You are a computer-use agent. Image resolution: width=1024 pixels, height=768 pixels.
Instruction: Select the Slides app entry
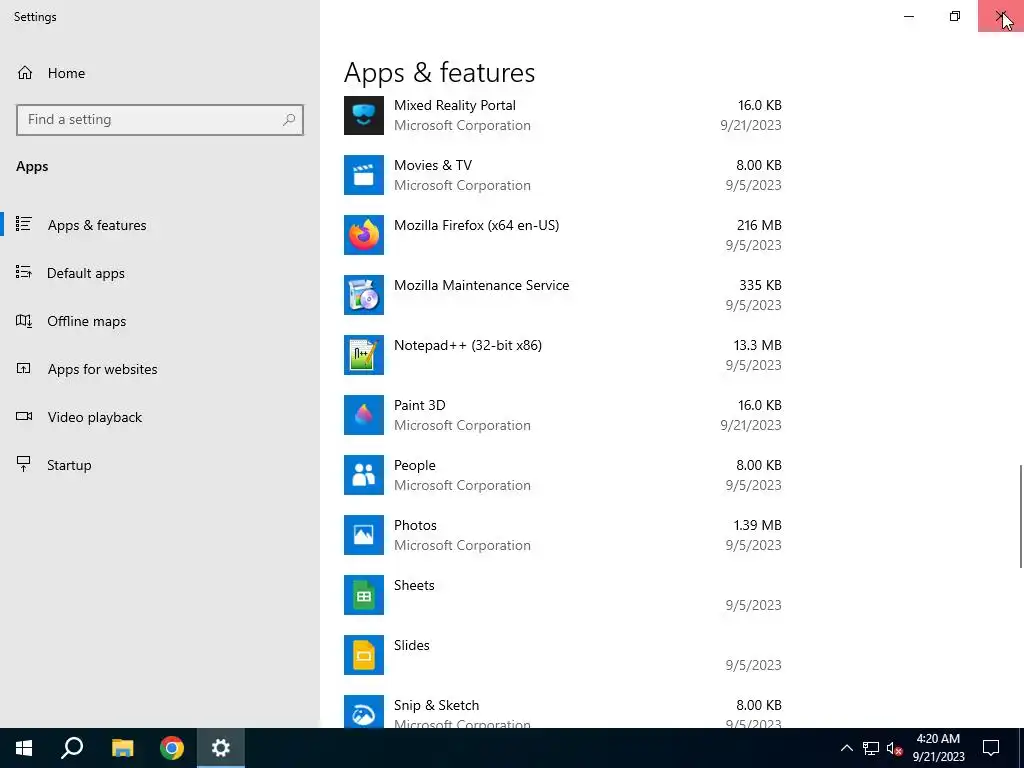click(563, 656)
